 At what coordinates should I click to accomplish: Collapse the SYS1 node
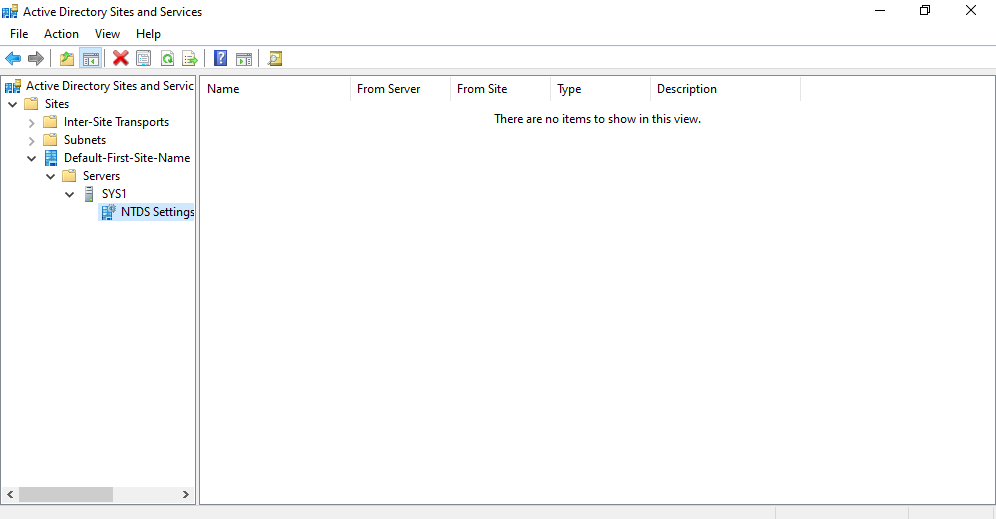click(70, 194)
